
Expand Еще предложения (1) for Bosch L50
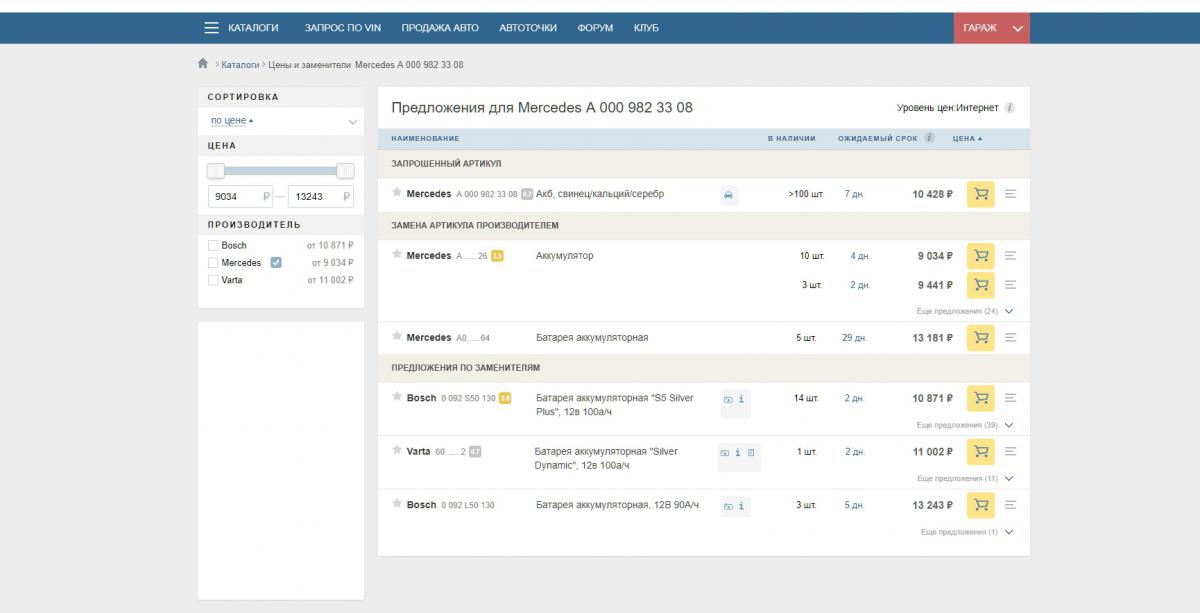coord(967,532)
